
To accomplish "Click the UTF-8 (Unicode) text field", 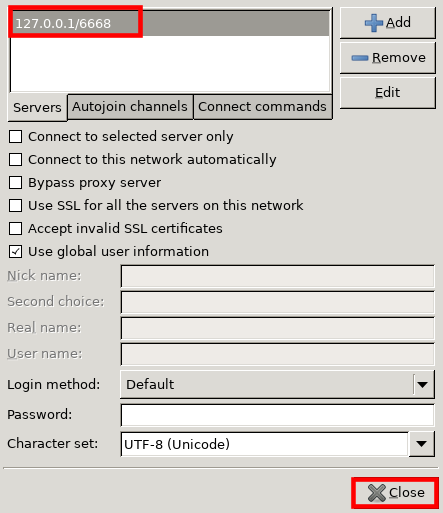I will pos(265,444).
